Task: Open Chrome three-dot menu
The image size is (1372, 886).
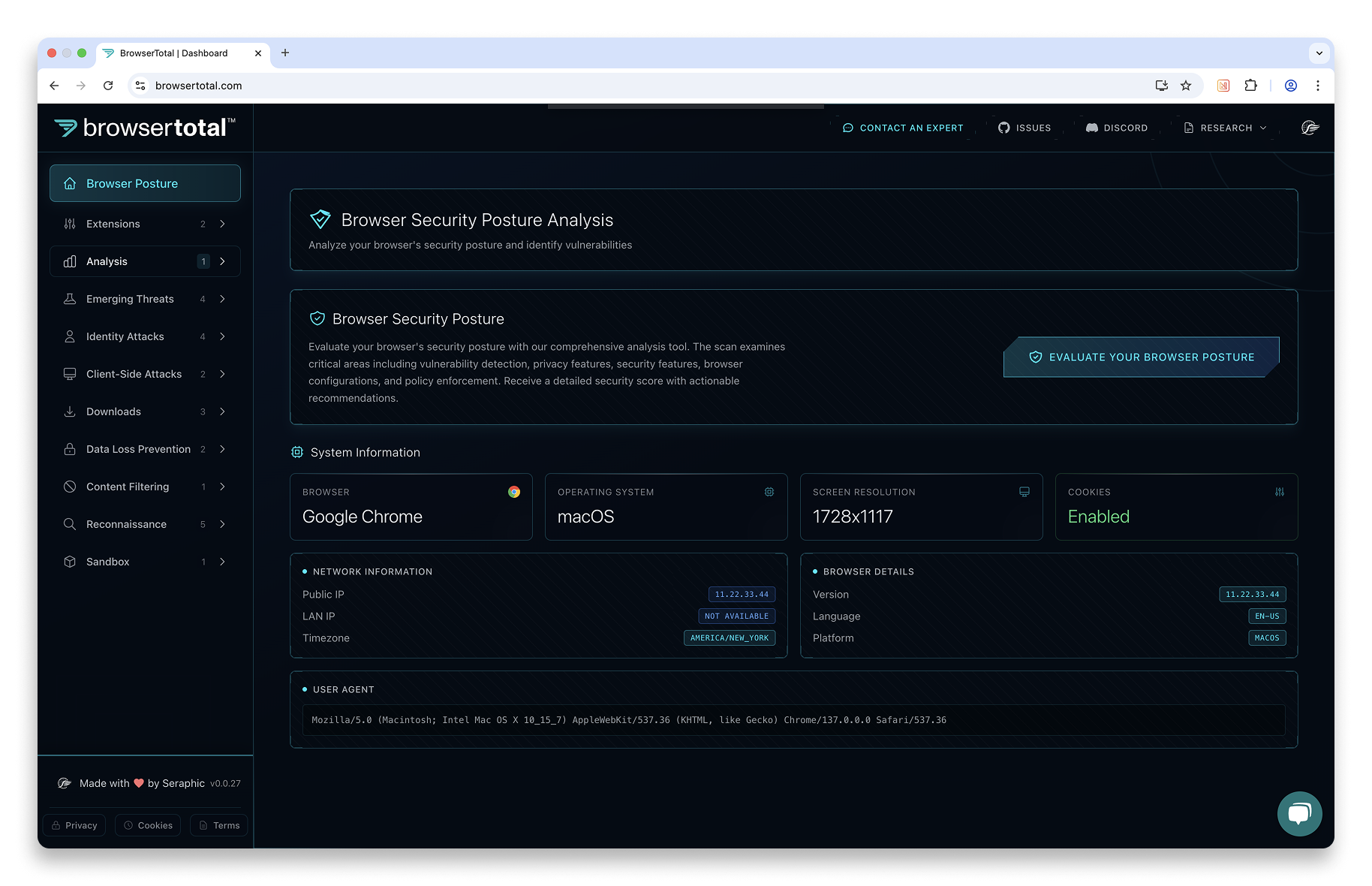Action: point(1318,86)
